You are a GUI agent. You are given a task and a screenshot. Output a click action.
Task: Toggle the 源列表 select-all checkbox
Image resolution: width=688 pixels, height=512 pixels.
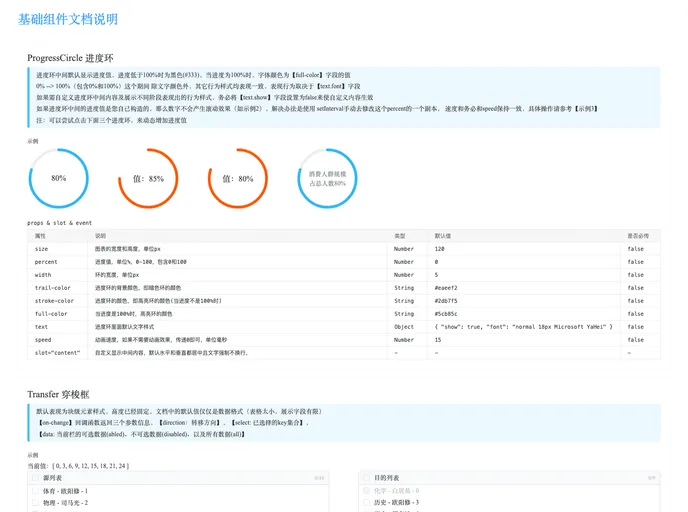pos(36,479)
